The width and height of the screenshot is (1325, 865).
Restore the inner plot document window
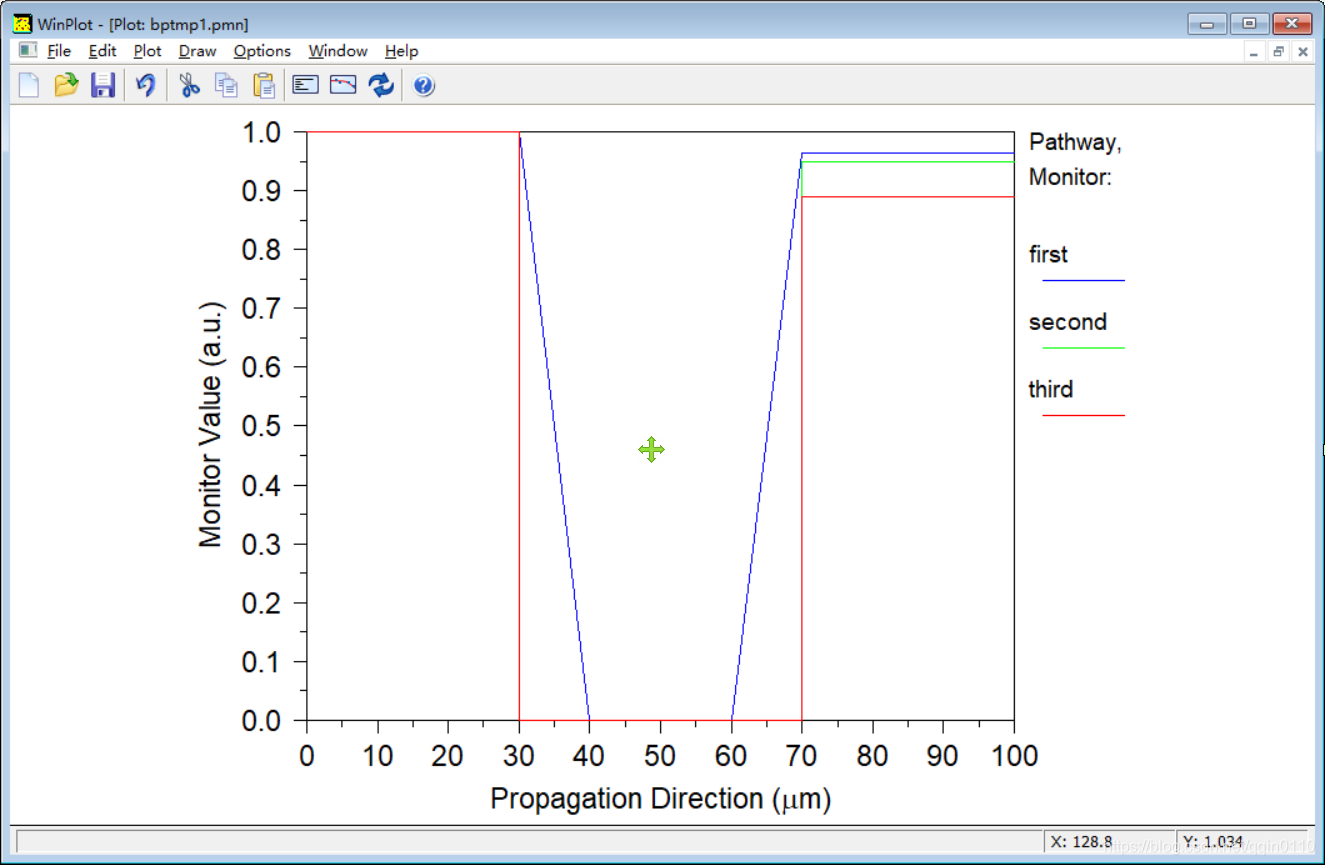1278,52
